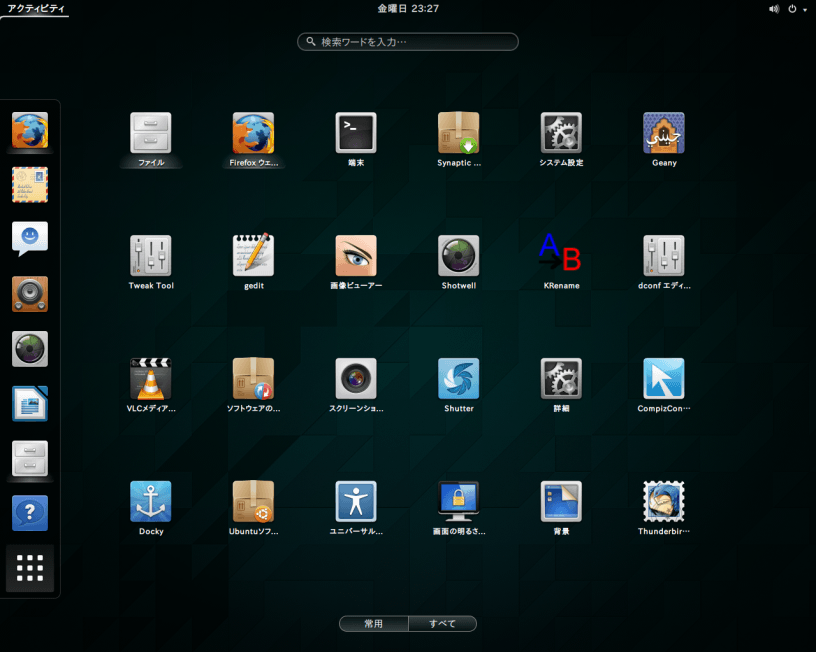816x652 pixels.
Task: Focus the 検索ワードを入力 search field
Action: [408, 42]
